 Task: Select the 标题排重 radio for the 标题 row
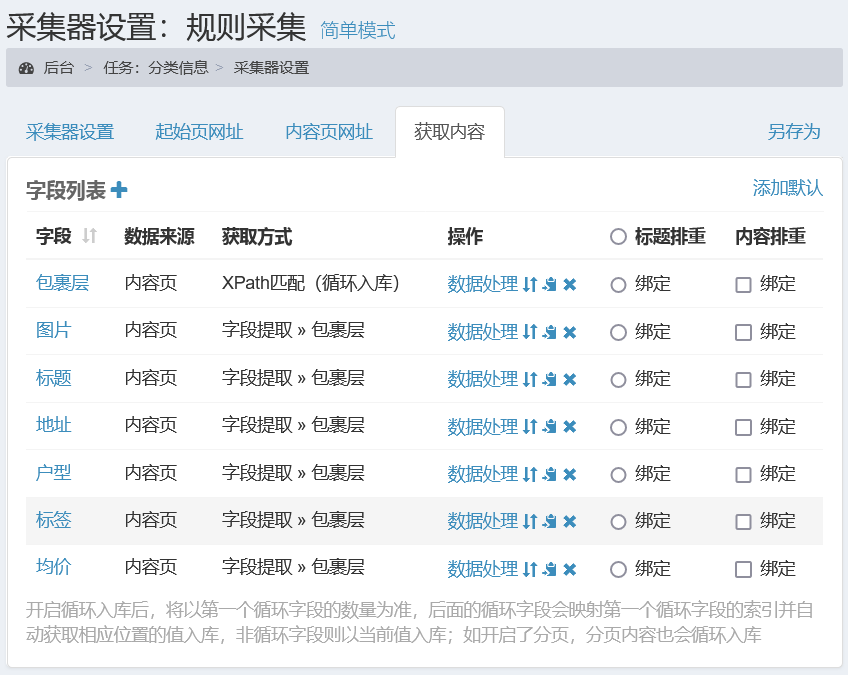[x=619, y=379]
